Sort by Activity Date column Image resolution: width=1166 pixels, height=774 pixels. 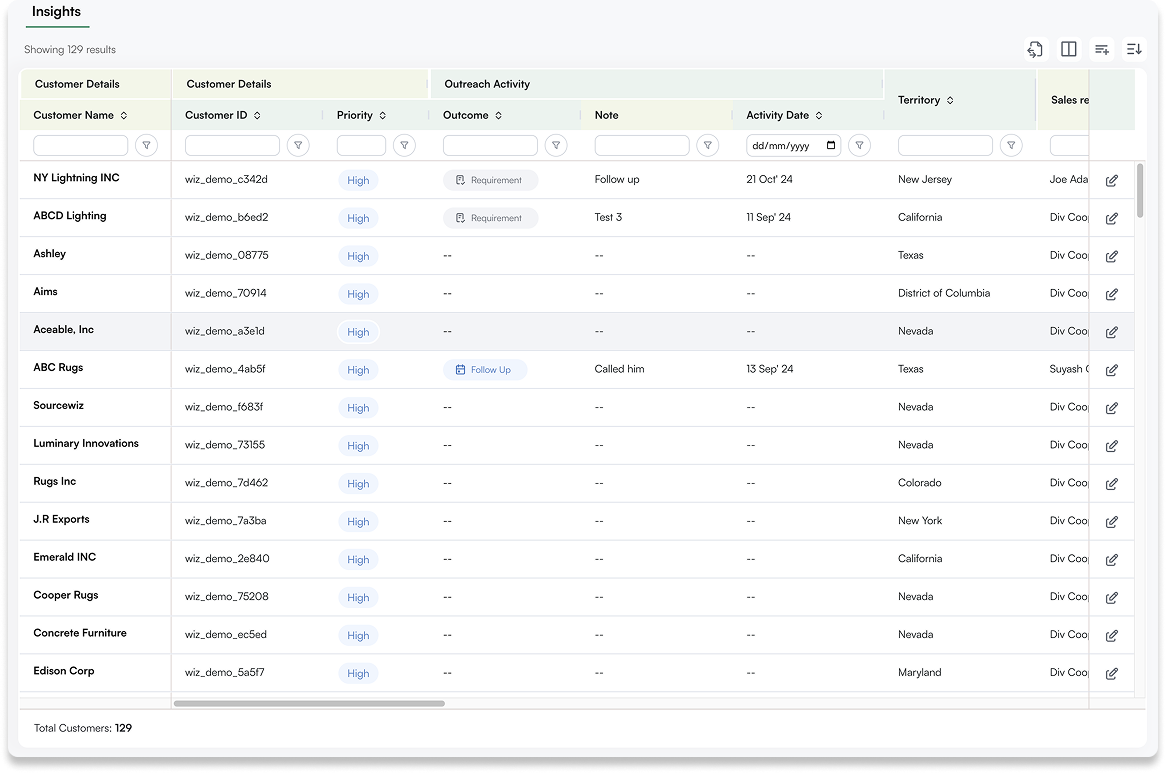819,116
